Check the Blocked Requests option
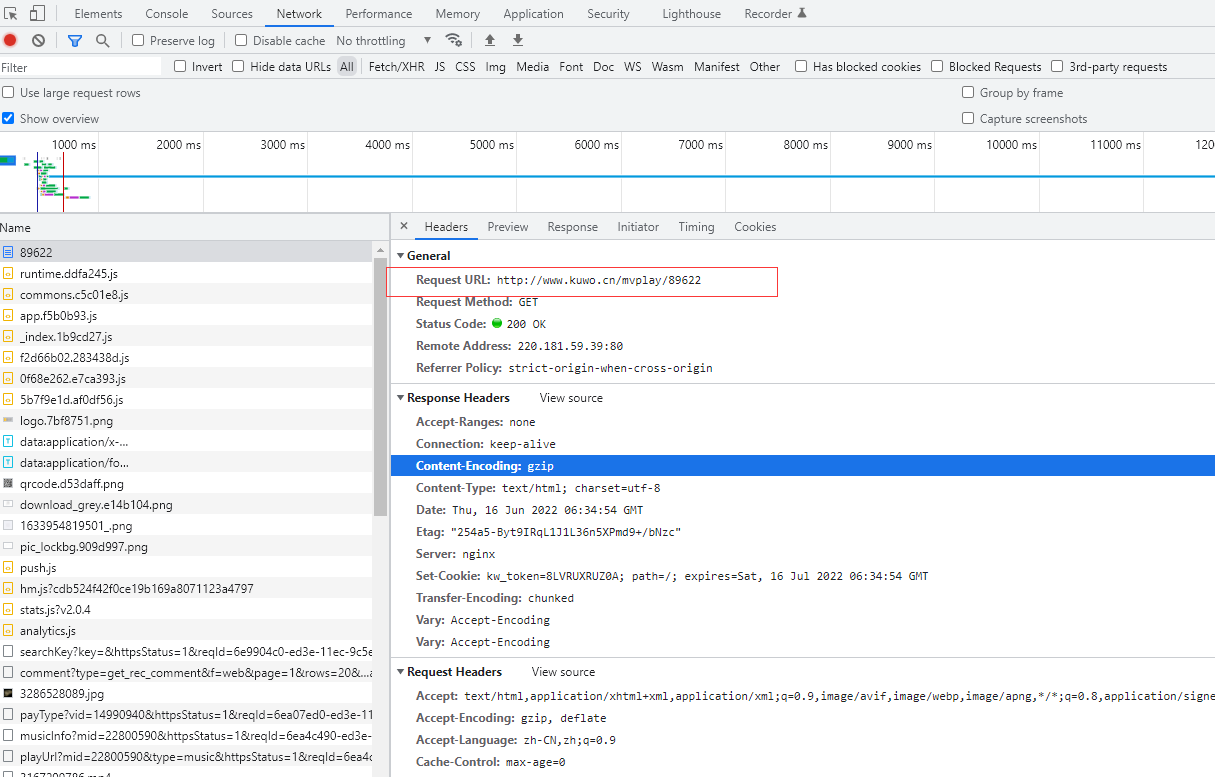Viewport: 1215px width, 777px height. (937, 66)
